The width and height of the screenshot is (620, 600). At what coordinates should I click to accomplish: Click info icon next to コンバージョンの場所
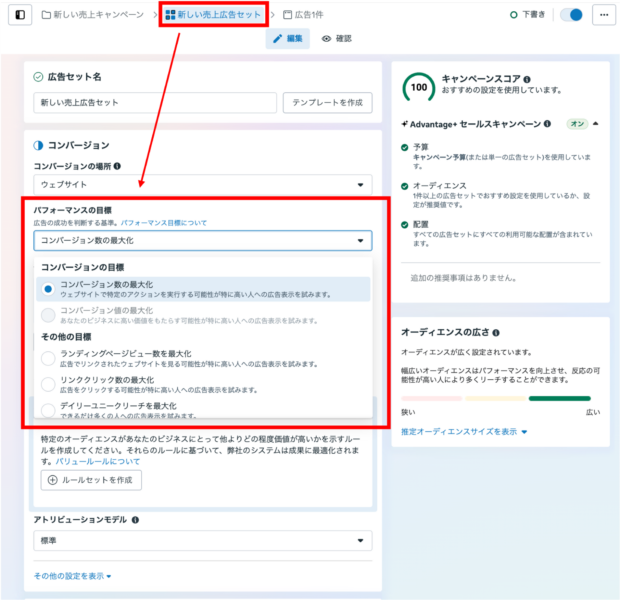117,166
